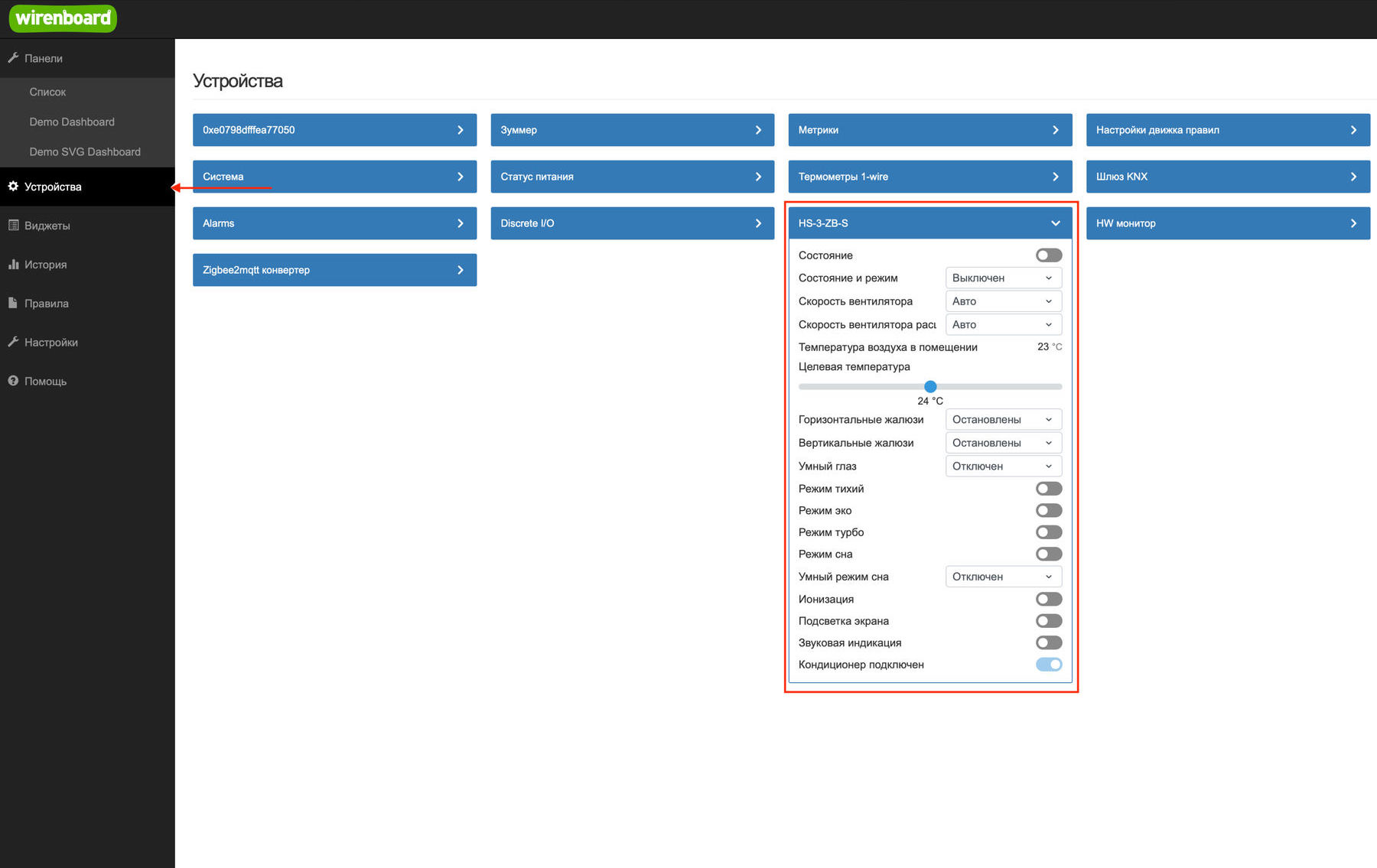Expand the Zigbee2mqtt конвертер device card
This screenshot has height=868, width=1377.
(334, 270)
